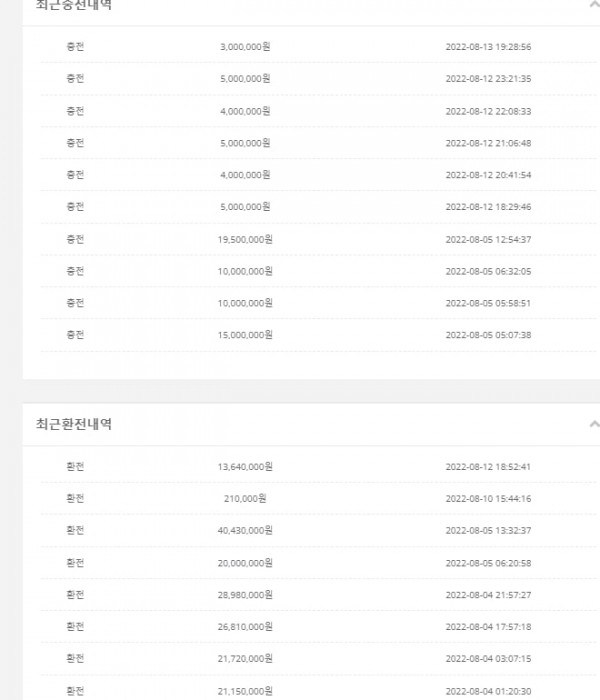This screenshot has height=700, width=600.
Task: Select the 15,000,000원 충전 amount
Action: [x=245, y=335]
